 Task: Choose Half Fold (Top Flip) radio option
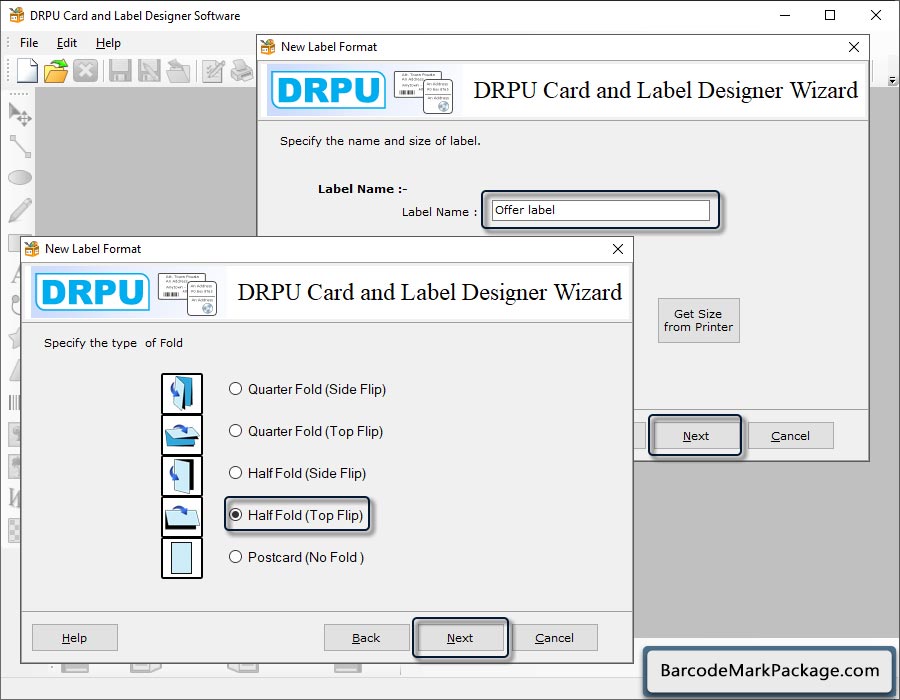pos(235,515)
